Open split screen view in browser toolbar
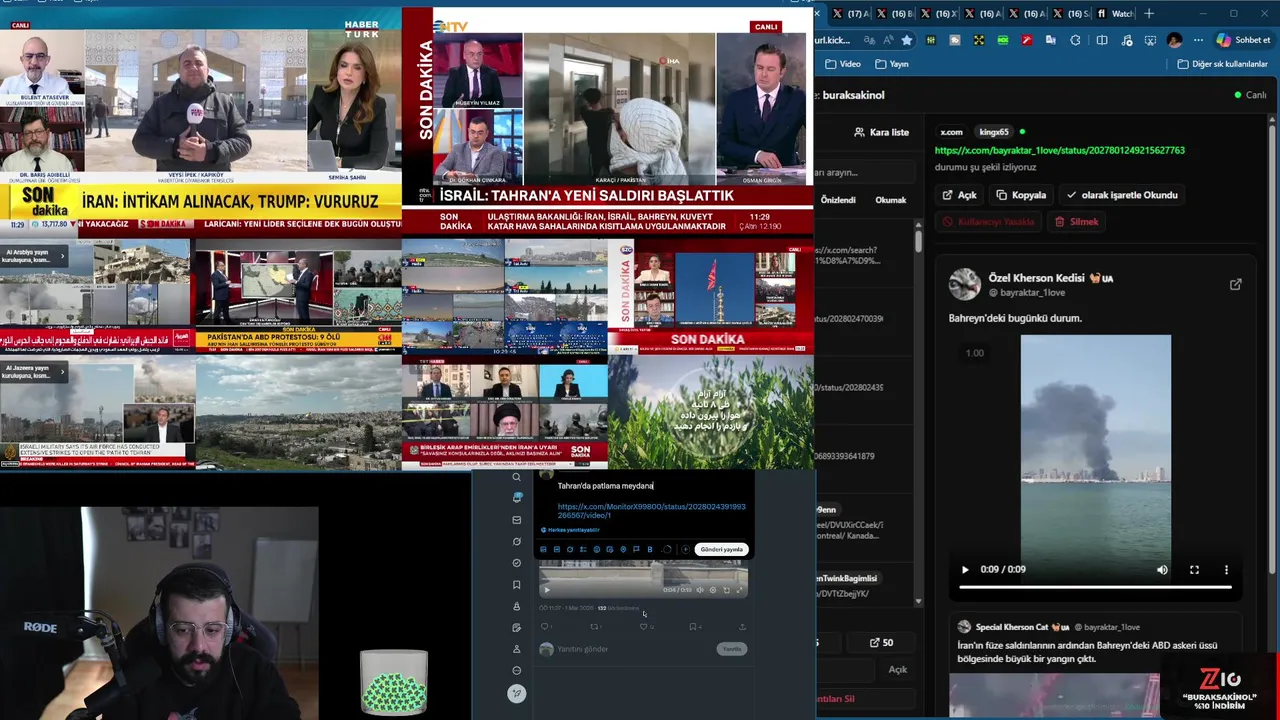Viewport: 1280px width, 720px height. click(1102, 40)
